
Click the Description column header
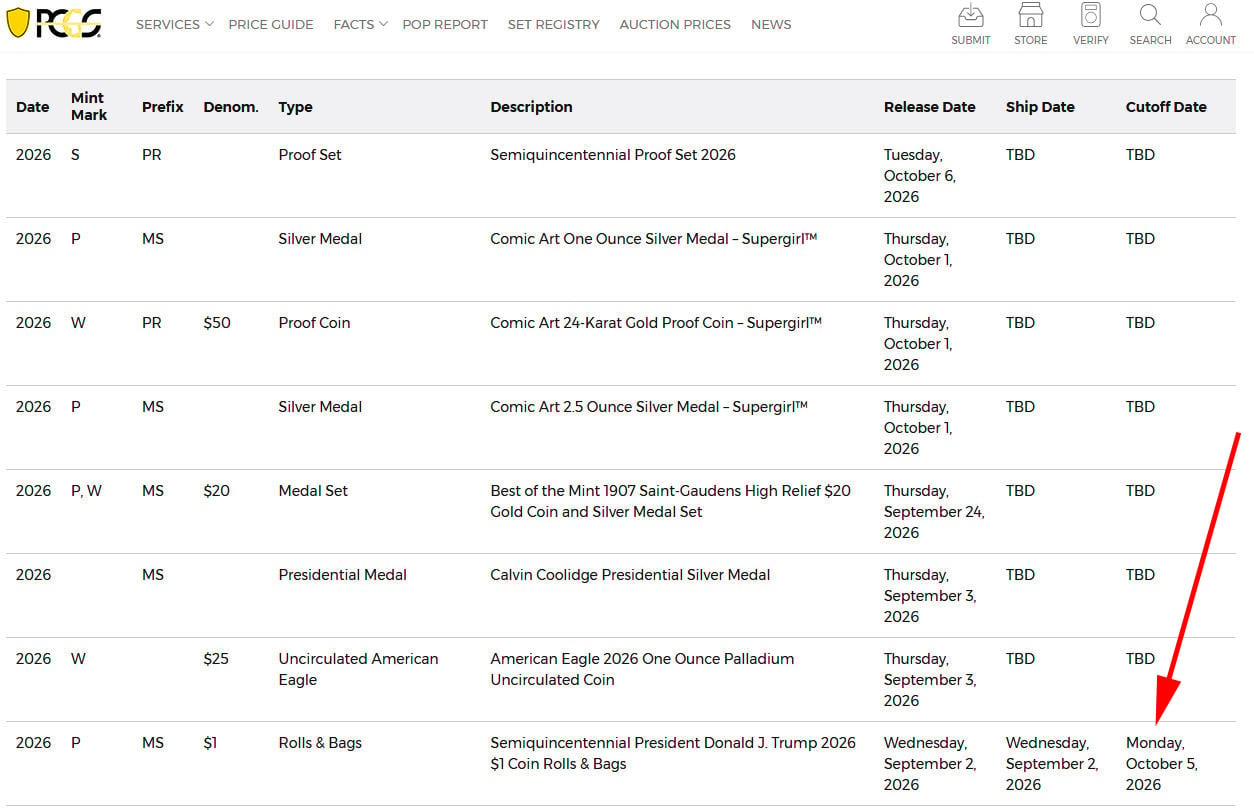tap(531, 107)
